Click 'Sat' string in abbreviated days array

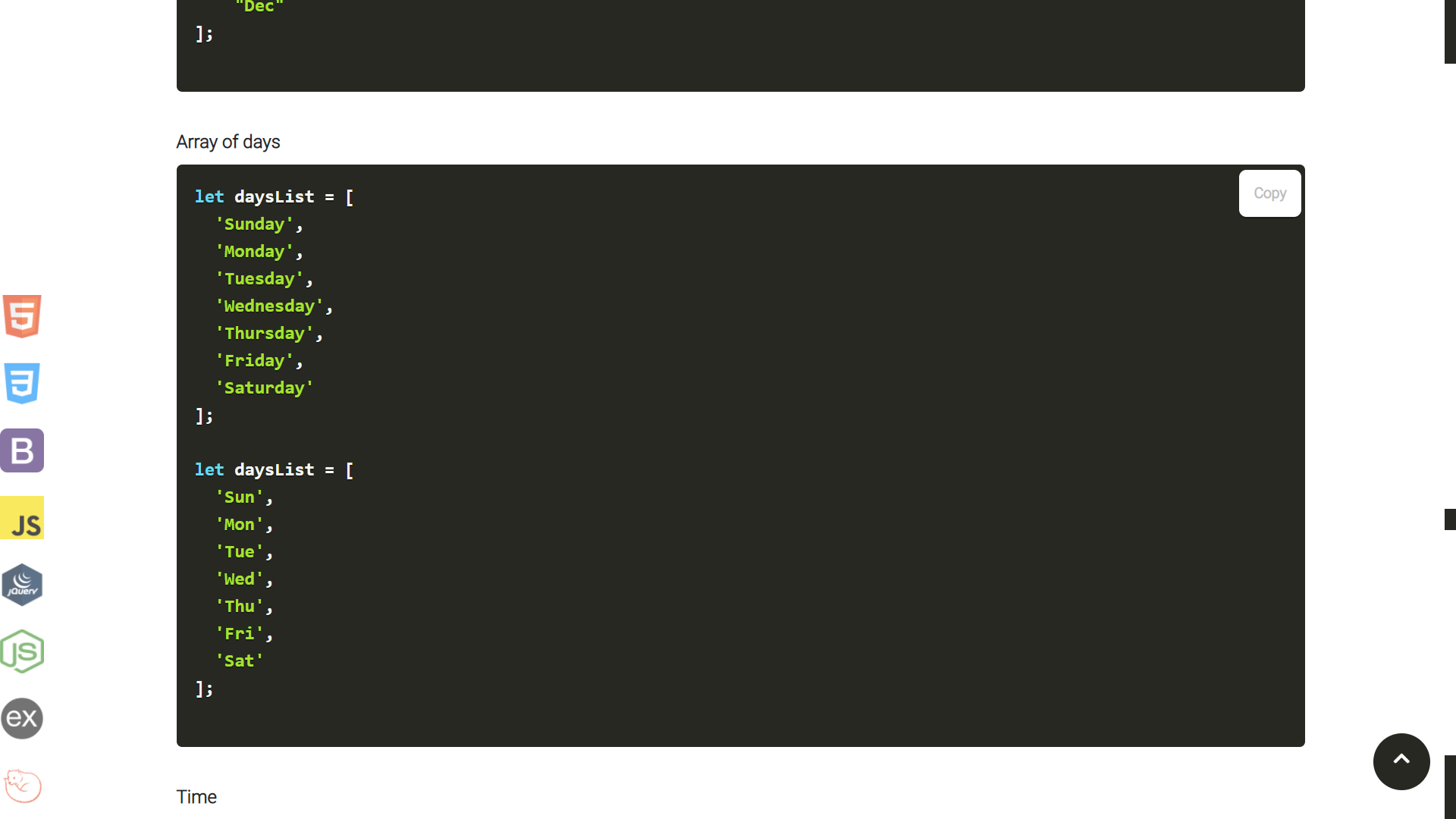pyautogui.click(x=238, y=660)
